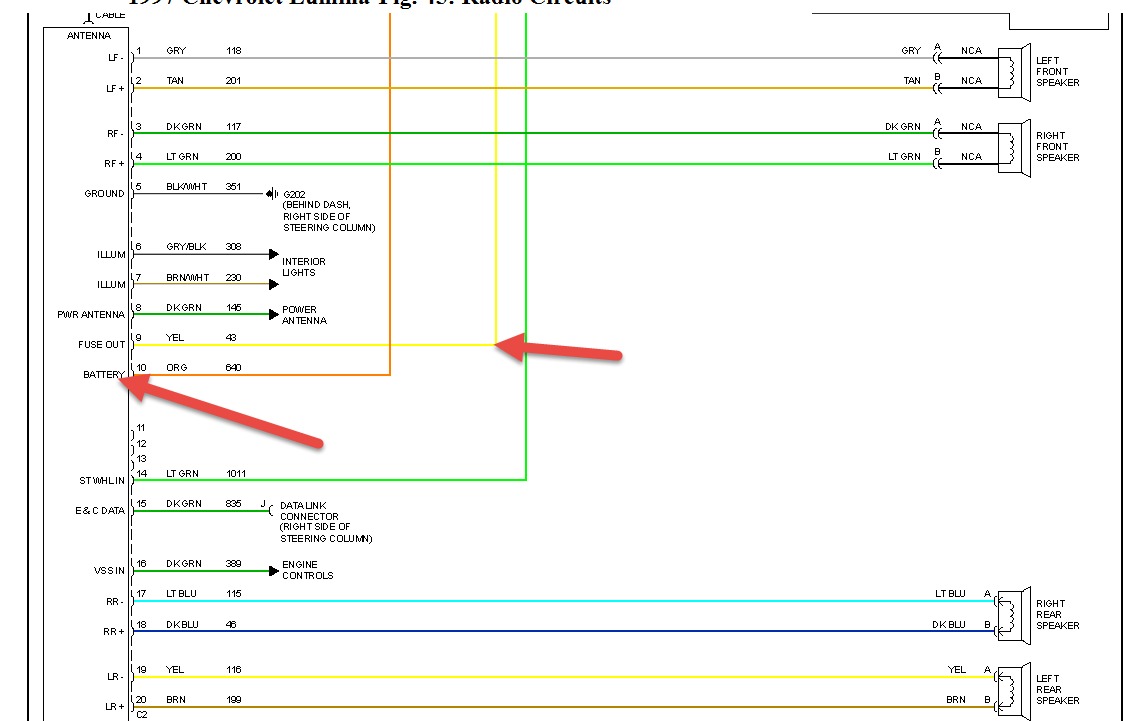The height and width of the screenshot is (721, 1135).
Task: Click the arrowhead pointing to POWER ANTENNA
Action: pos(274,314)
